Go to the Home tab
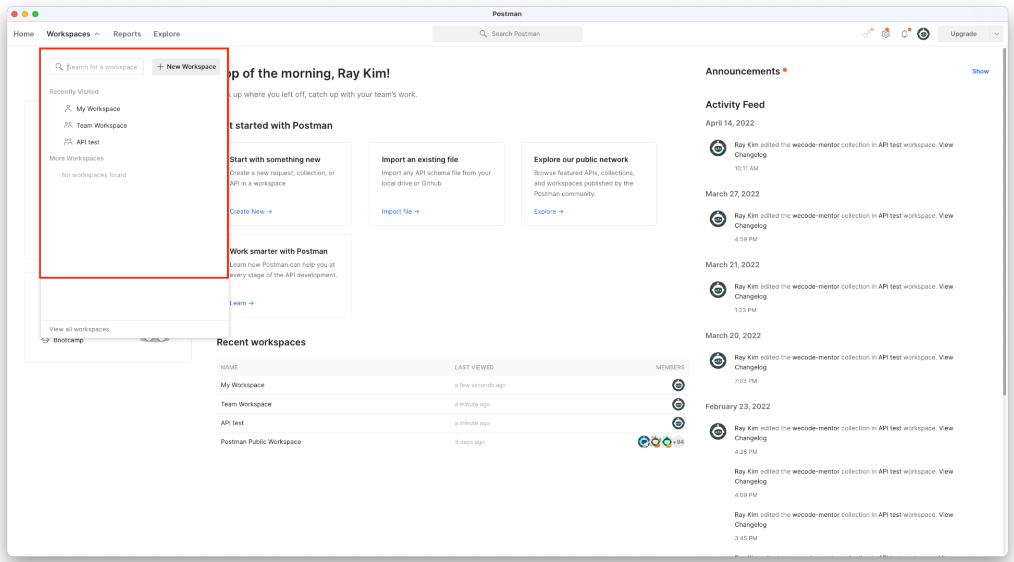 (24, 34)
